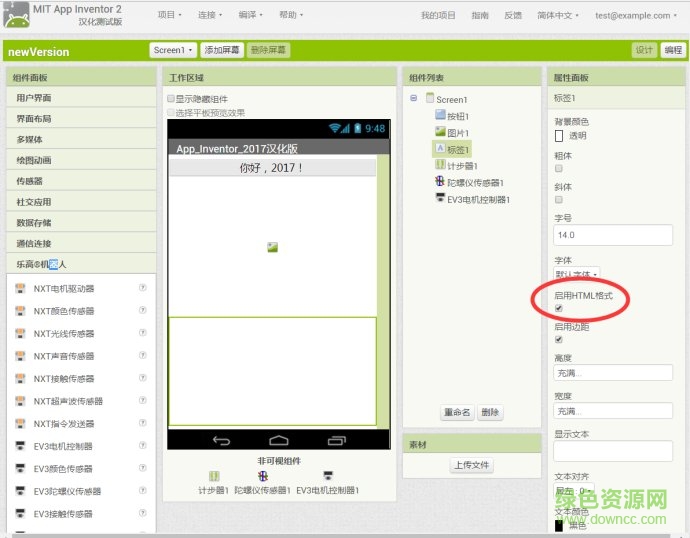Viewport: 690px width, 538px height.
Task: Click the NXT电机驱动器 component icon
Action: tap(20, 289)
